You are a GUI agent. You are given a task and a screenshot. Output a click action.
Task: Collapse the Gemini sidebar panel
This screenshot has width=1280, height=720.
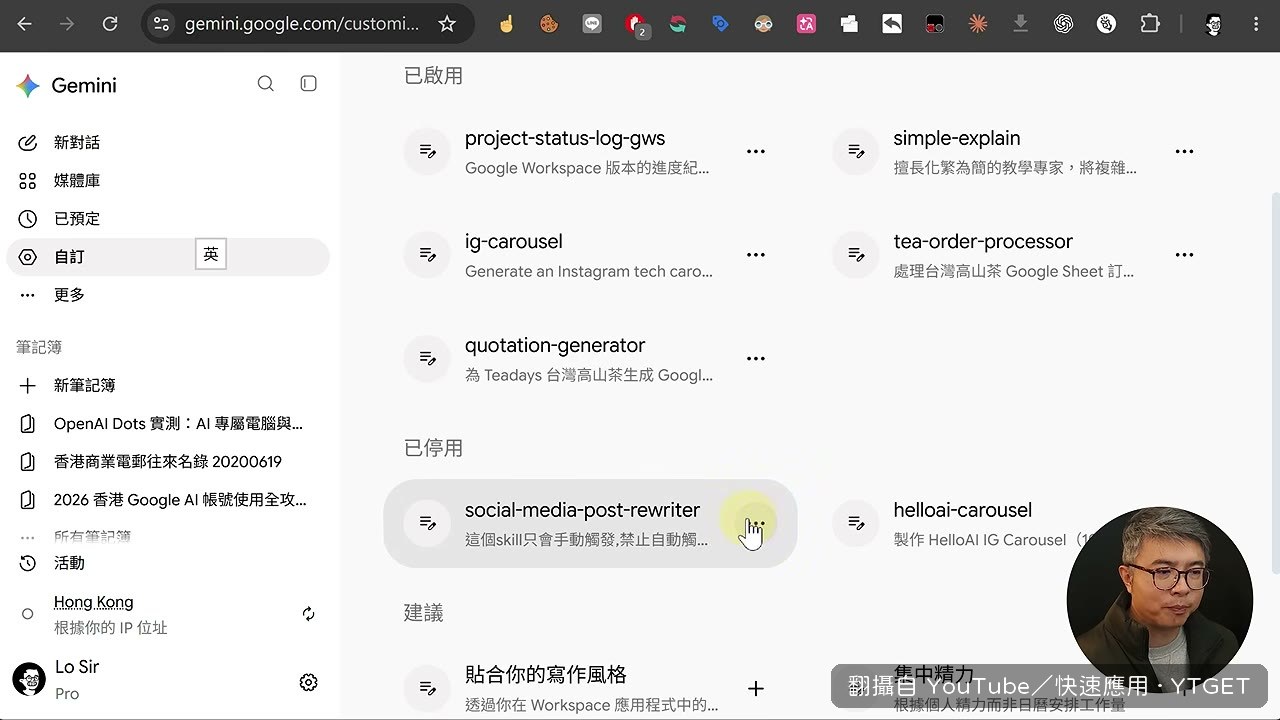pyautogui.click(x=309, y=84)
